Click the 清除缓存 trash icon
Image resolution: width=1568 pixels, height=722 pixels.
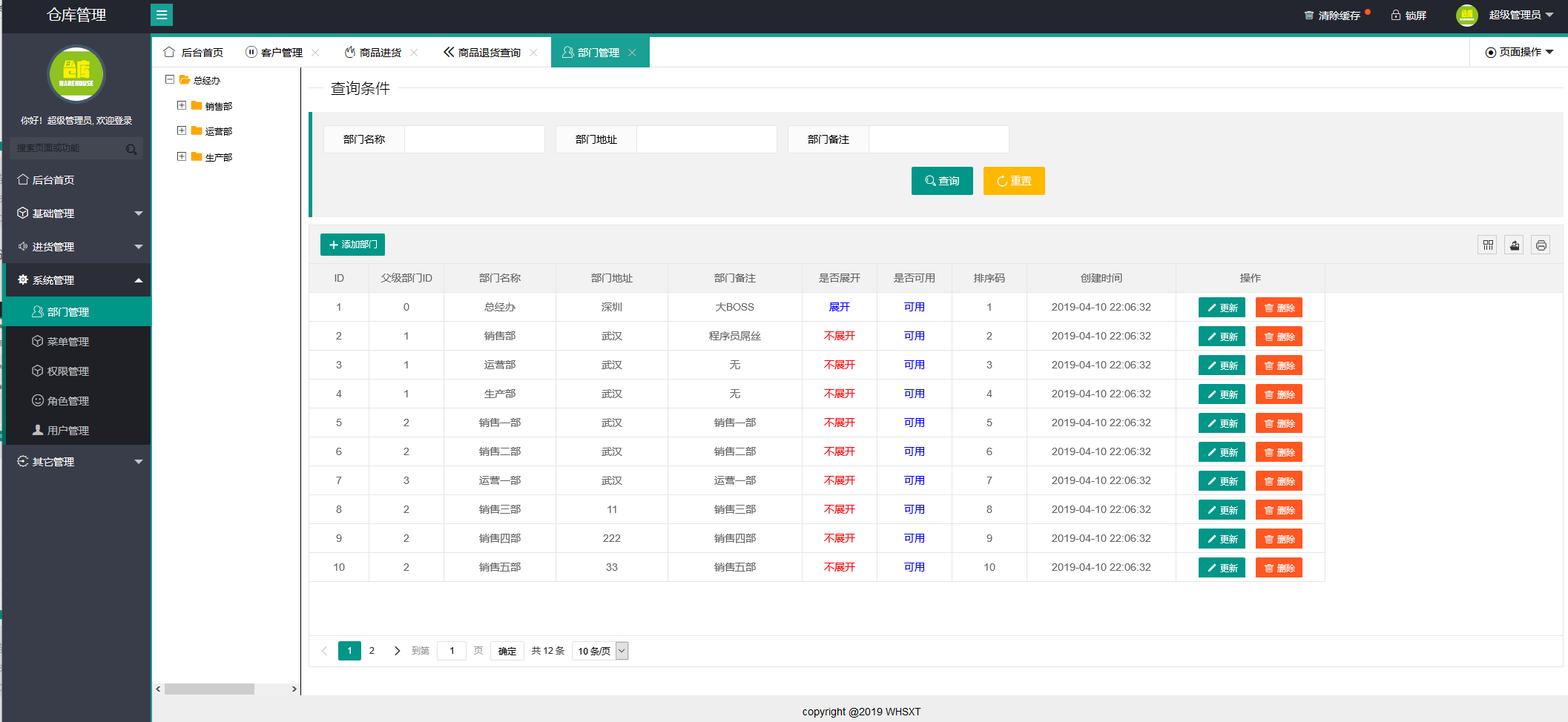(x=1308, y=14)
